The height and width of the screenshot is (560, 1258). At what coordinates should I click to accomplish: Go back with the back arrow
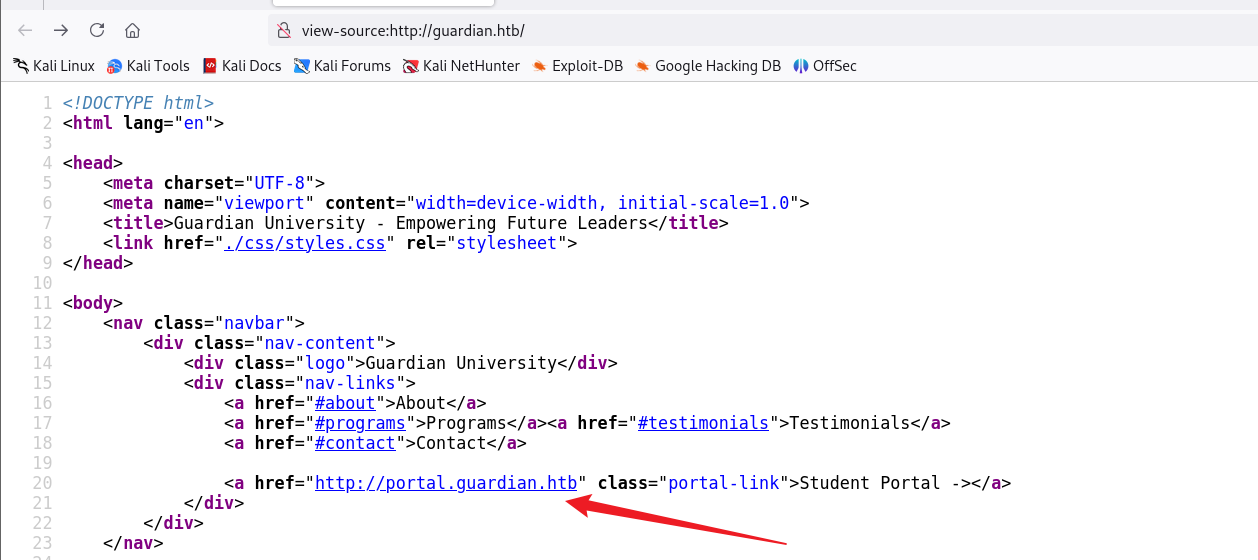tap(25, 30)
